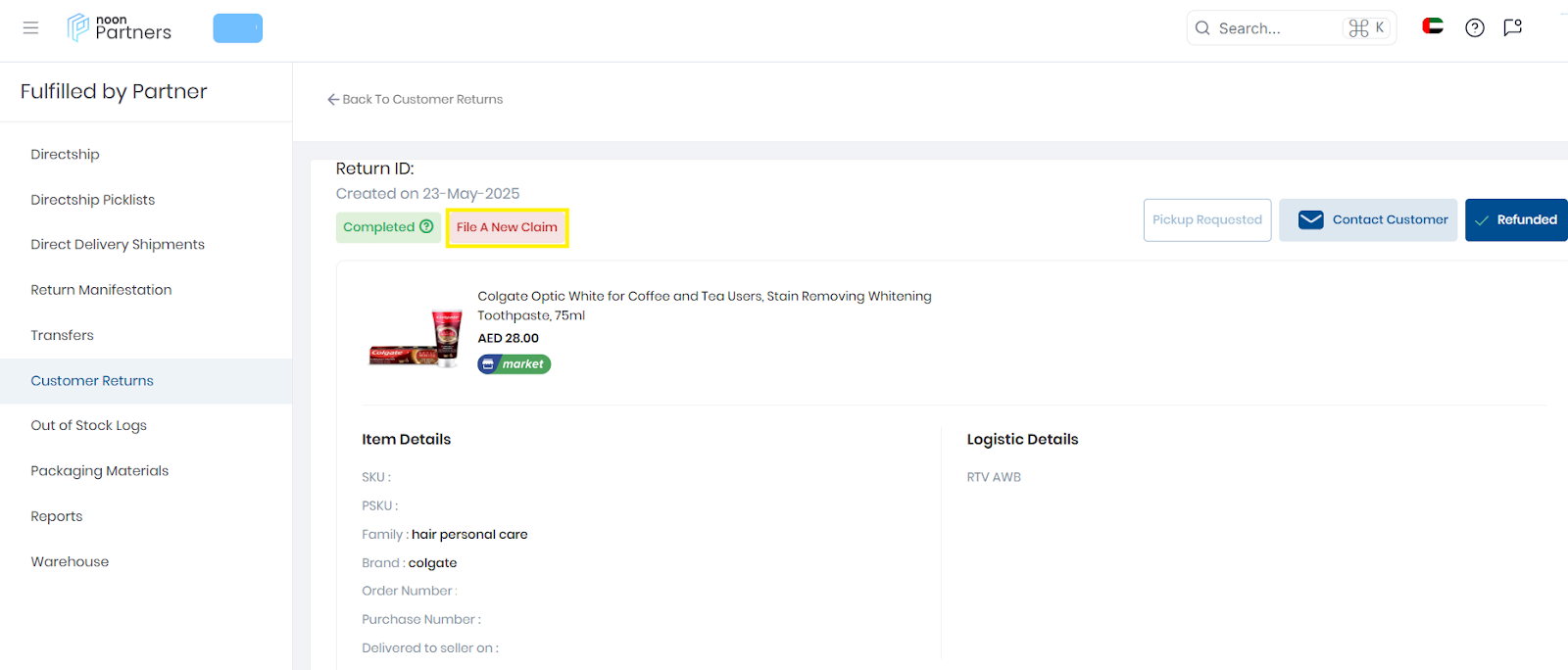Click the RTV AWB label
Image resolution: width=1568 pixels, height=670 pixels.
994,477
